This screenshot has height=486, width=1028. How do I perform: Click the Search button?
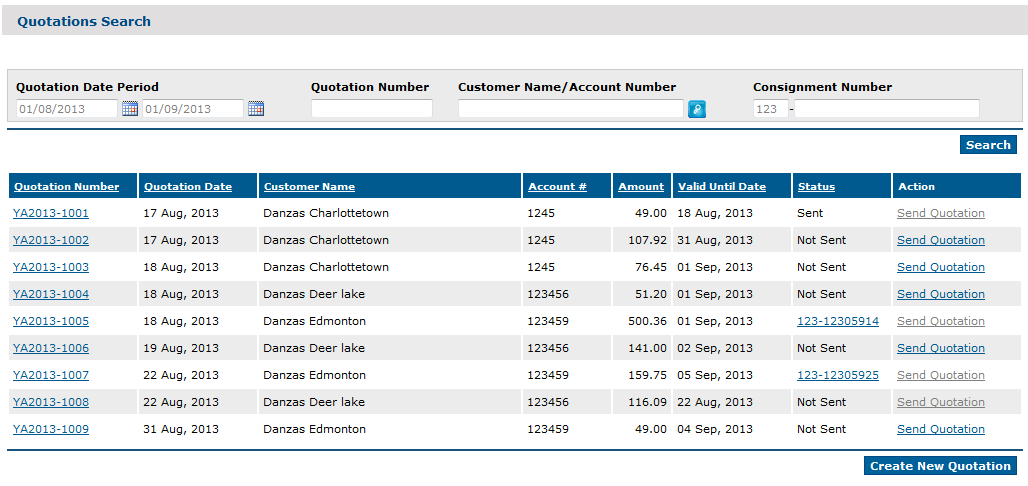988,145
